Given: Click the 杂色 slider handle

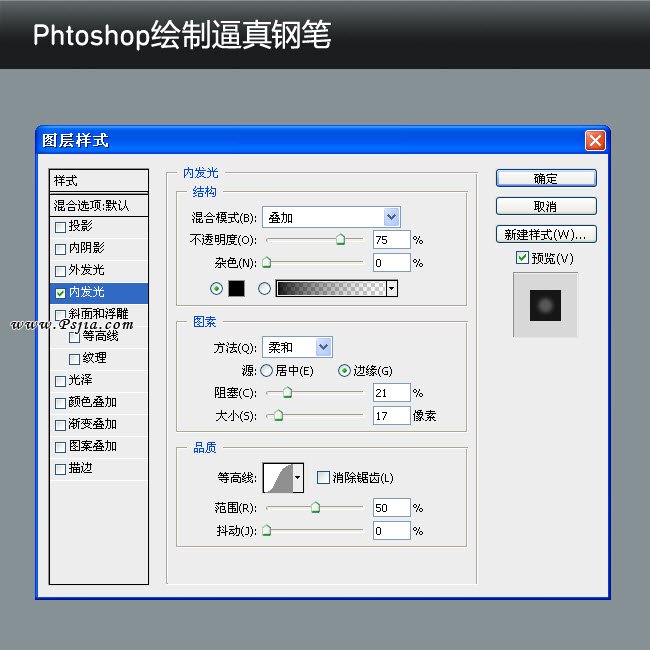Looking at the screenshot, I should [x=267, y=262].
